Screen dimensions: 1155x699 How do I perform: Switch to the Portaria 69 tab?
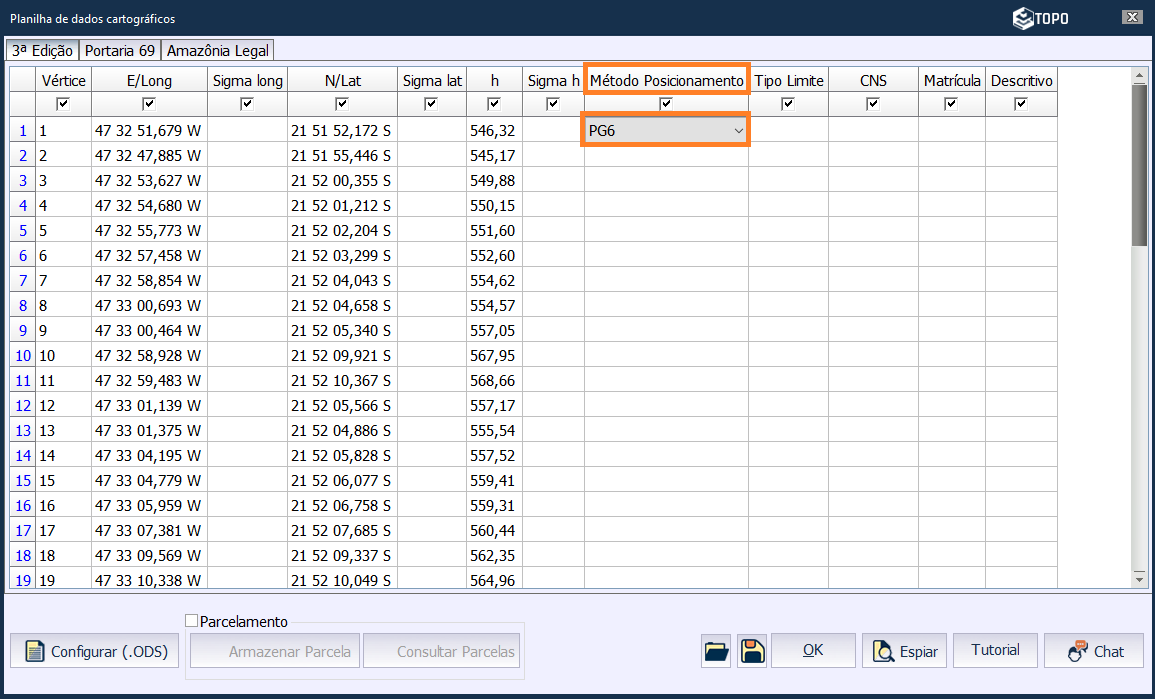(x=120, y=51)
